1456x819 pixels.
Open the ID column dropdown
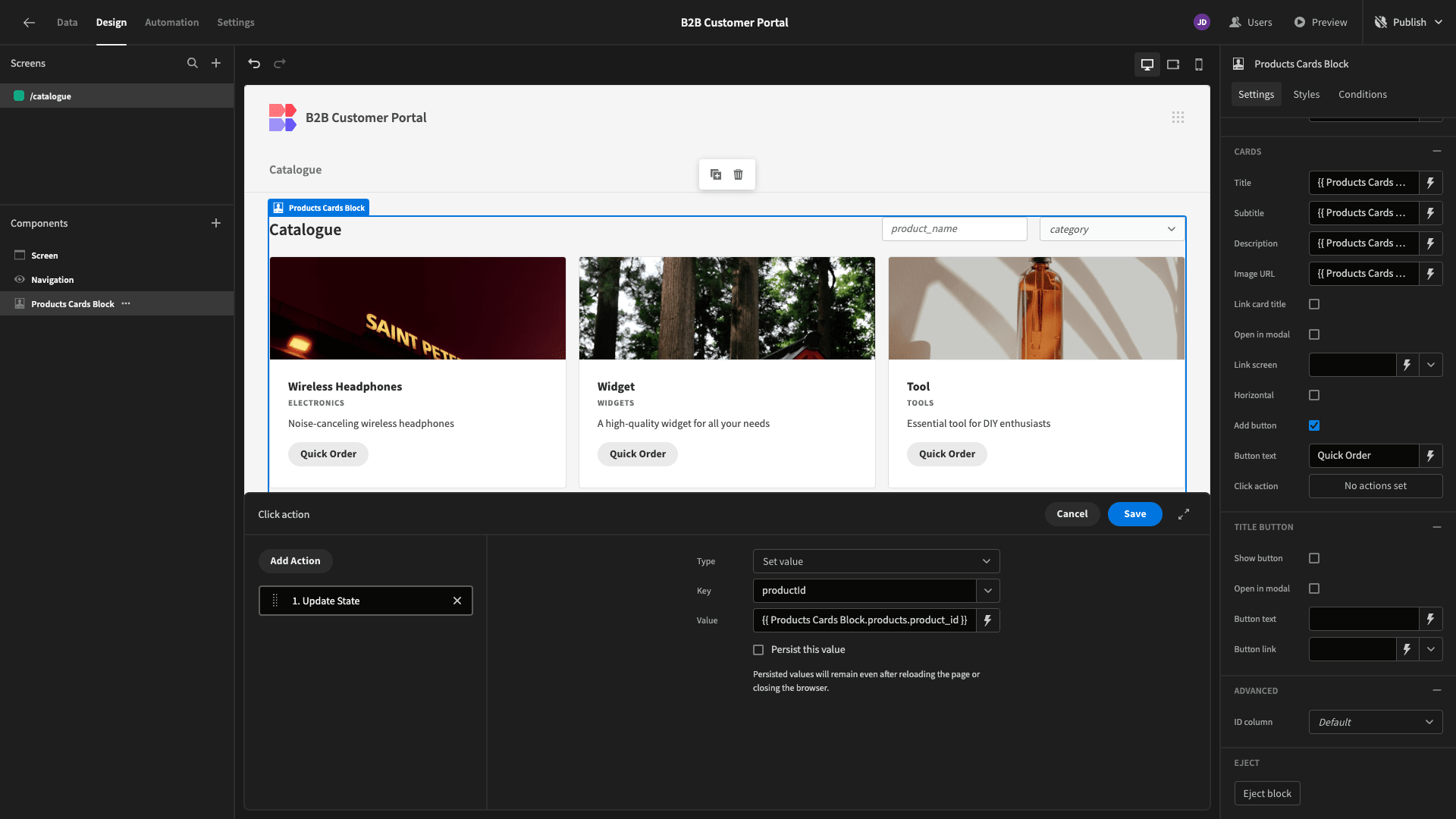click(1375, 722)
